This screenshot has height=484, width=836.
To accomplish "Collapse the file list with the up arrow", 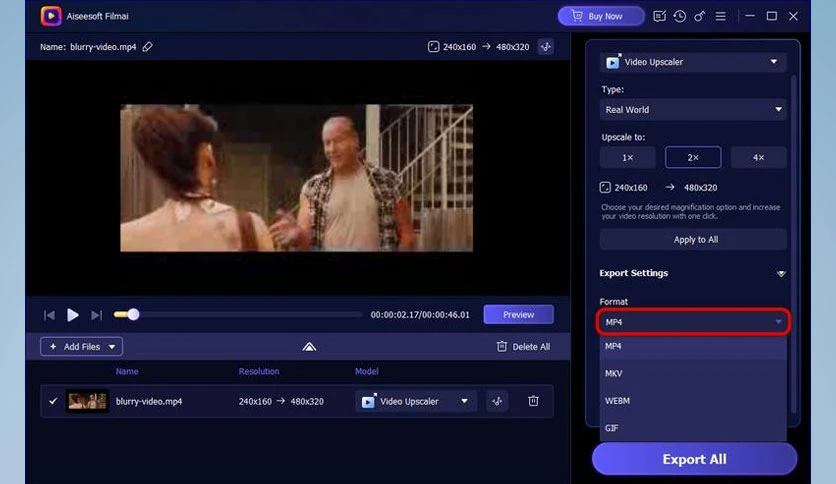I will coord(309,347).
